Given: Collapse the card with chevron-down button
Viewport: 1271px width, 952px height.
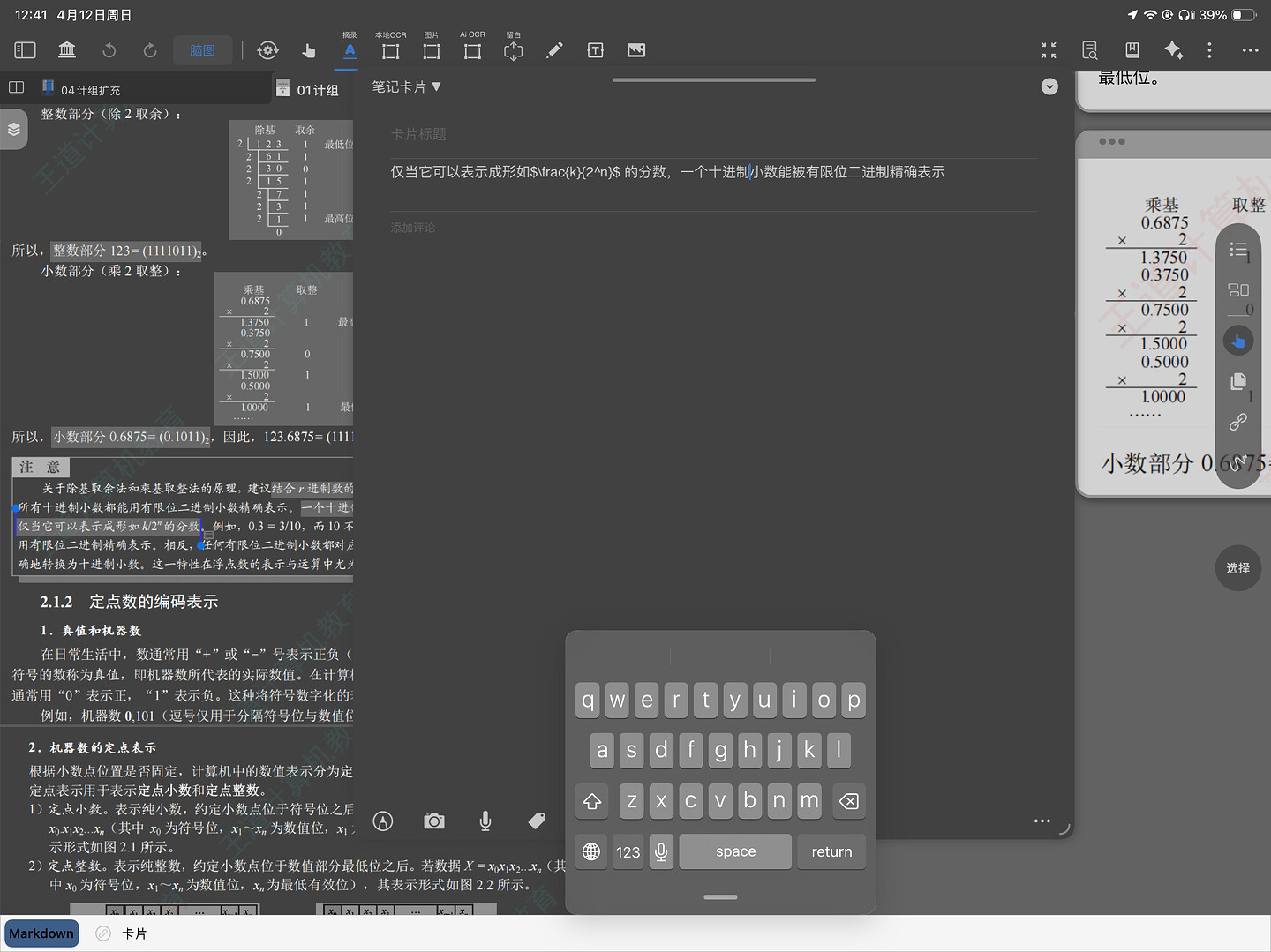Looking at the screenshot, I should click(1049, 86).
